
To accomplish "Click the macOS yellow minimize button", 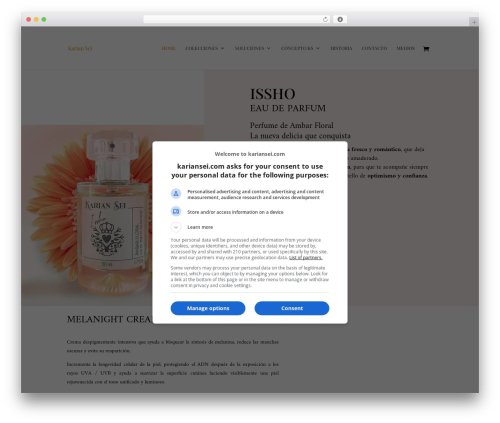I will point(36,20).
